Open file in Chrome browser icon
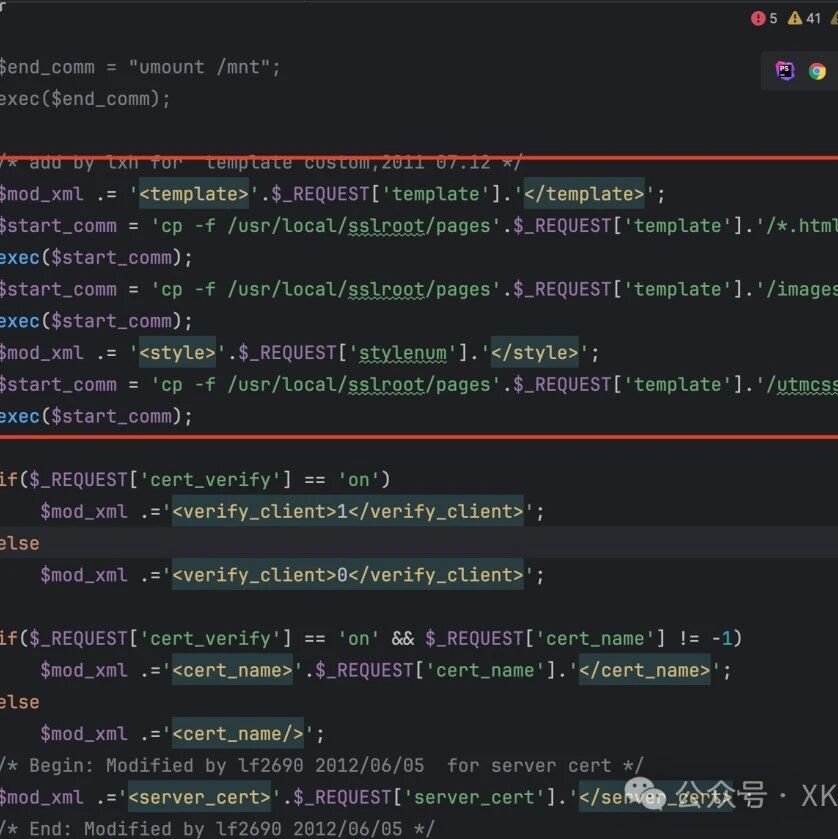The width and height of the screenshot is (838, 839). [x=817, y=71]
